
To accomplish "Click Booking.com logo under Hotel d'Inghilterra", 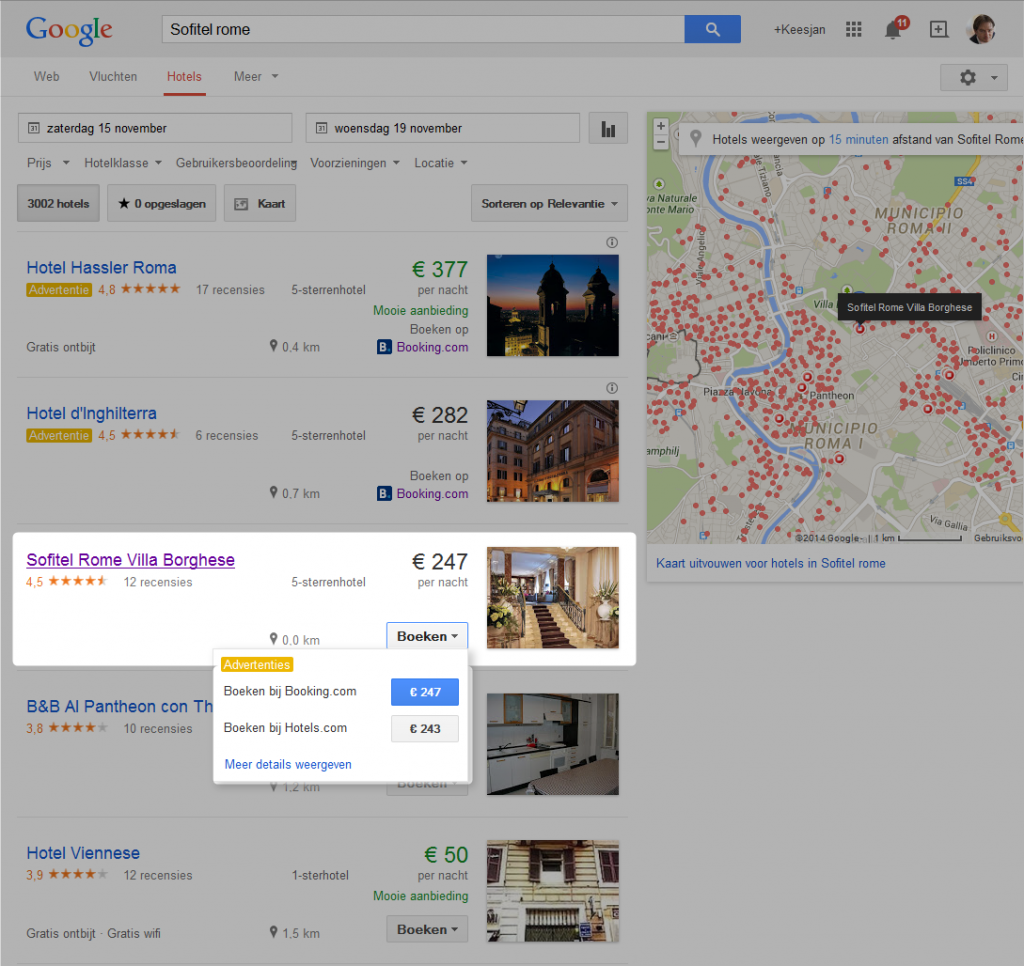I will pos(384,493).
